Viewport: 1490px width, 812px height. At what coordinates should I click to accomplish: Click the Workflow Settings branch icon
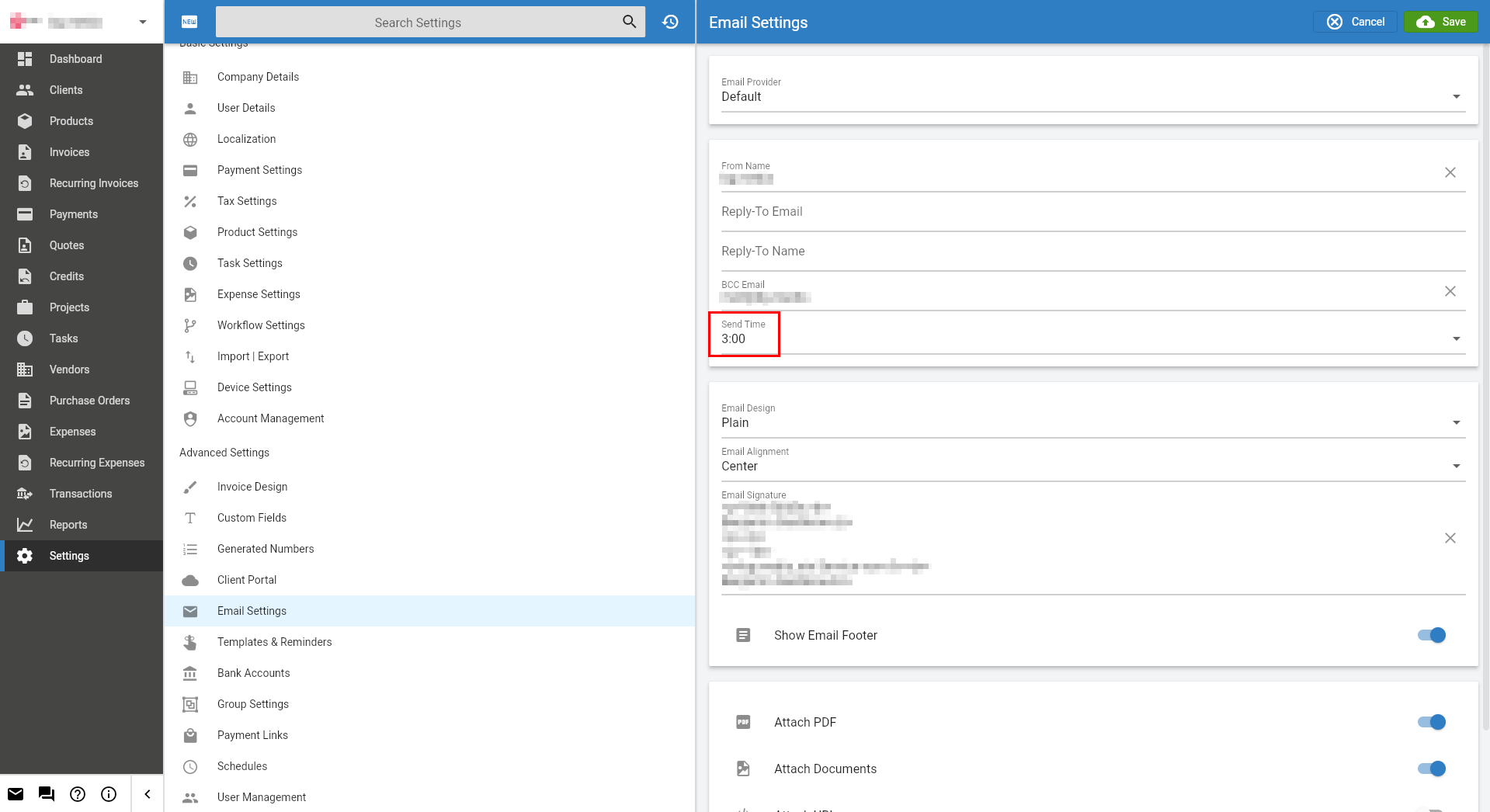pyautogui.click(x=190, y=325)
